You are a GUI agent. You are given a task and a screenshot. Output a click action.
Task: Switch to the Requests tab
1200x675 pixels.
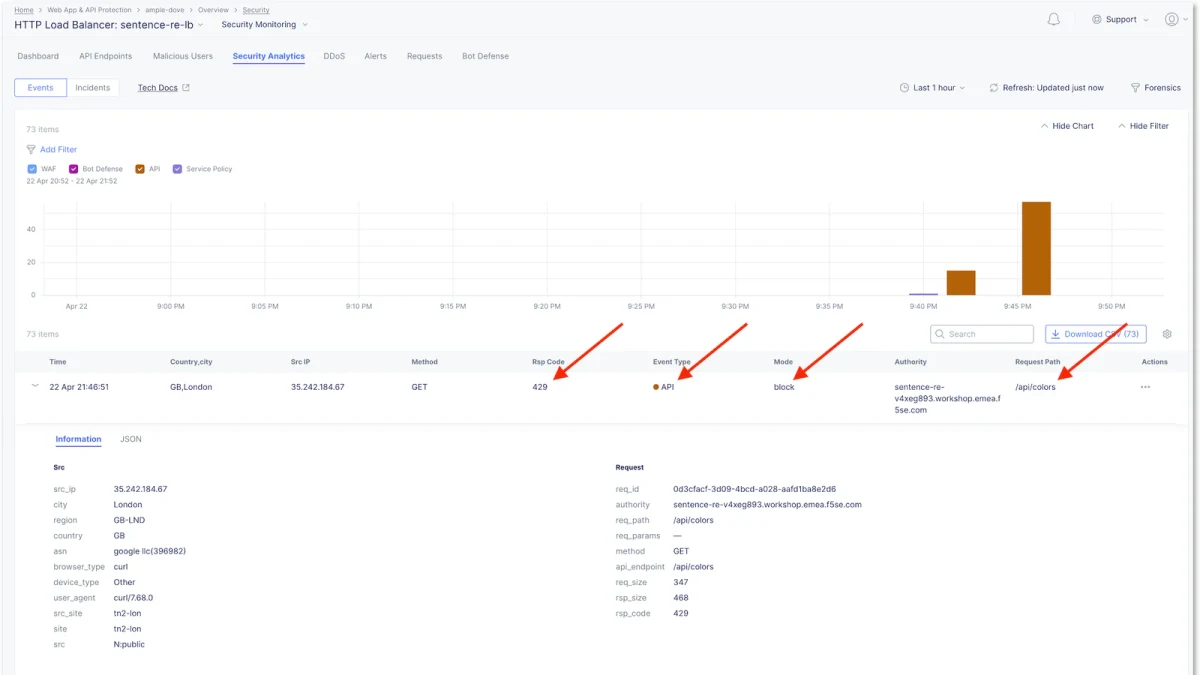425,56
